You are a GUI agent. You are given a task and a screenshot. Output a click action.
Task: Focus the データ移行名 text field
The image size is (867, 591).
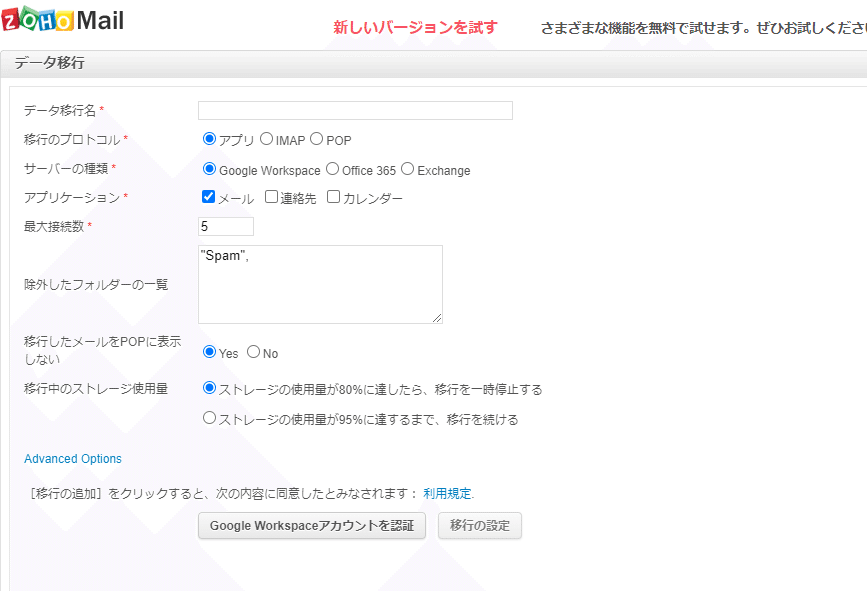tap(355, 111)
